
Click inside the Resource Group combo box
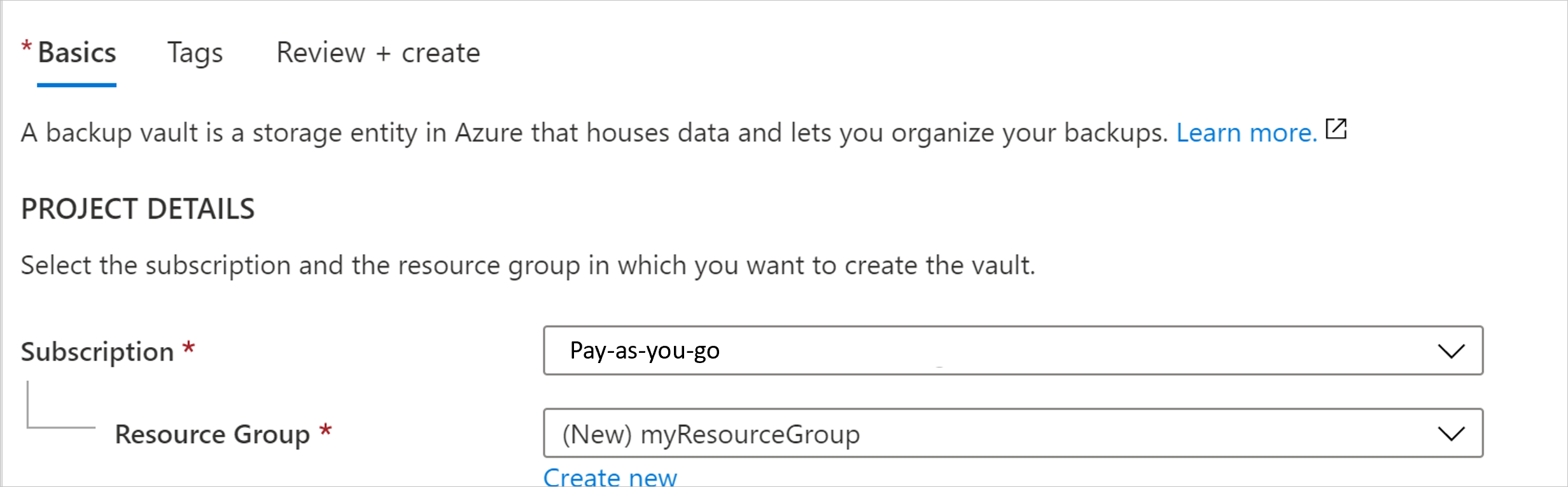coord(955,434)
